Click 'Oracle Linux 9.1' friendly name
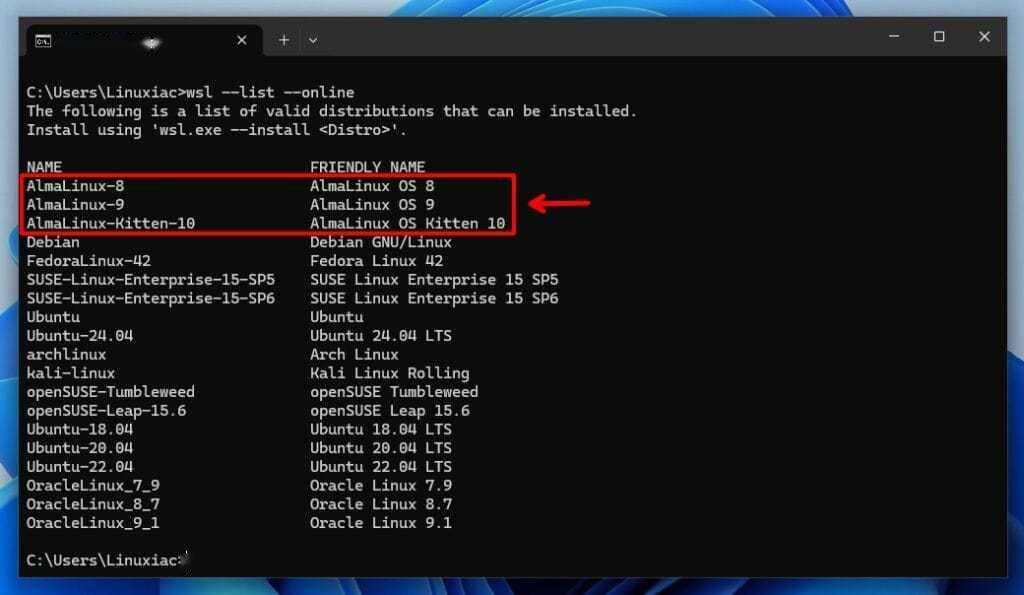The height and width of the screenshot is (595, 1024). click(381, 523)
